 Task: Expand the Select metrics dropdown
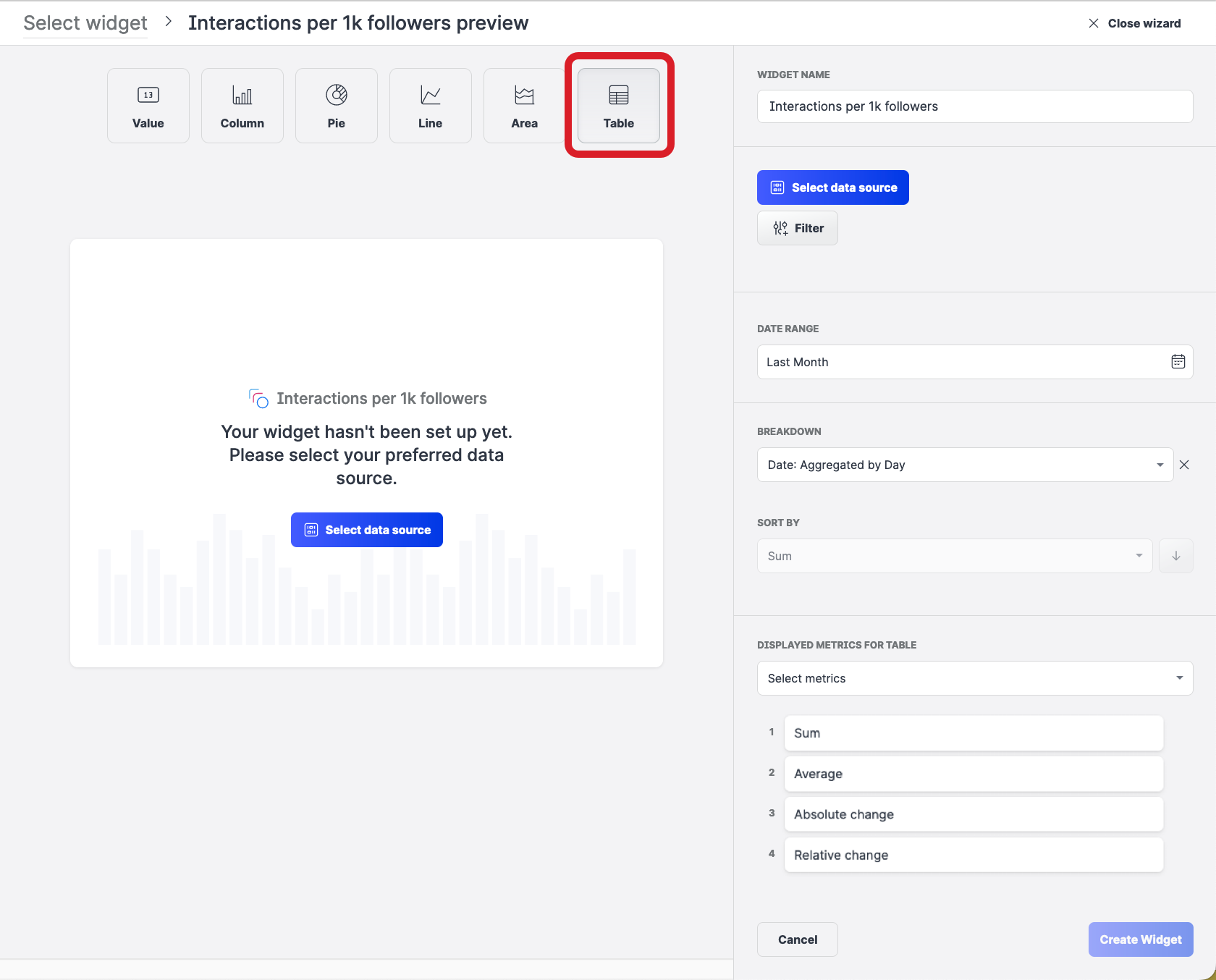(x=974, y=678)
